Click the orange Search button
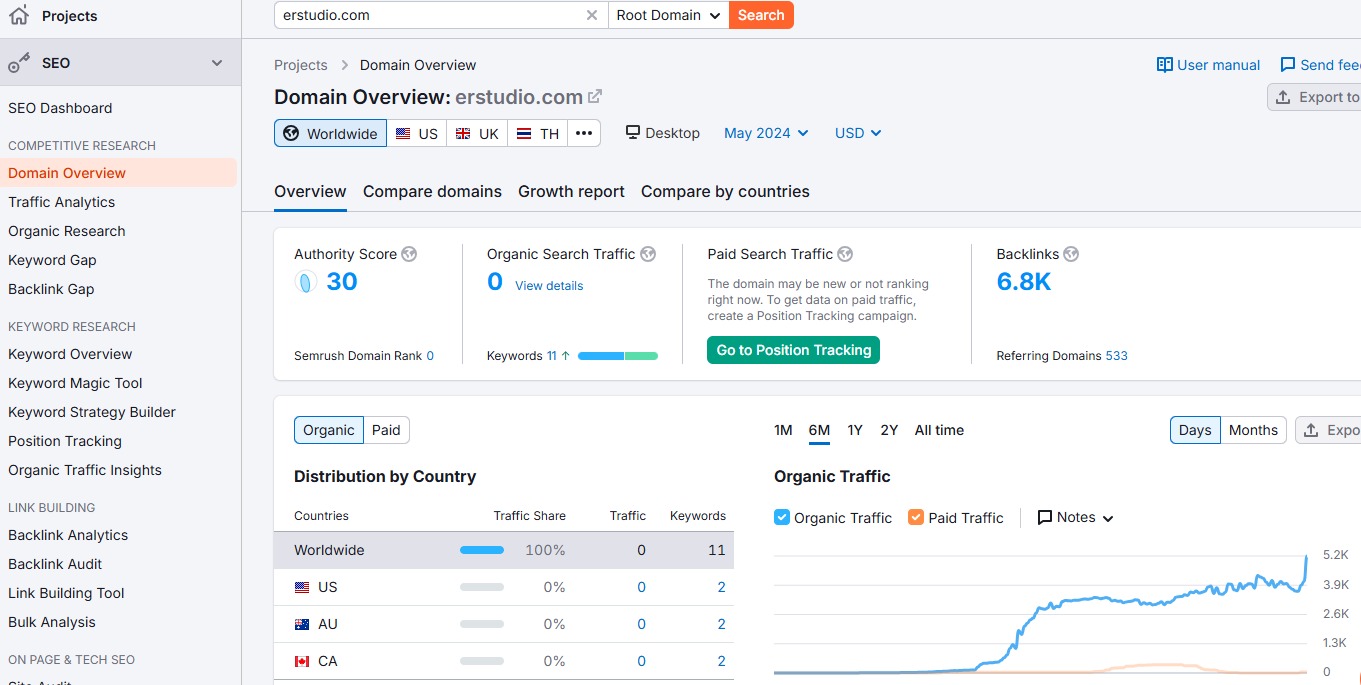Viewport: 1361px width, 685px height. click(761, 15)
